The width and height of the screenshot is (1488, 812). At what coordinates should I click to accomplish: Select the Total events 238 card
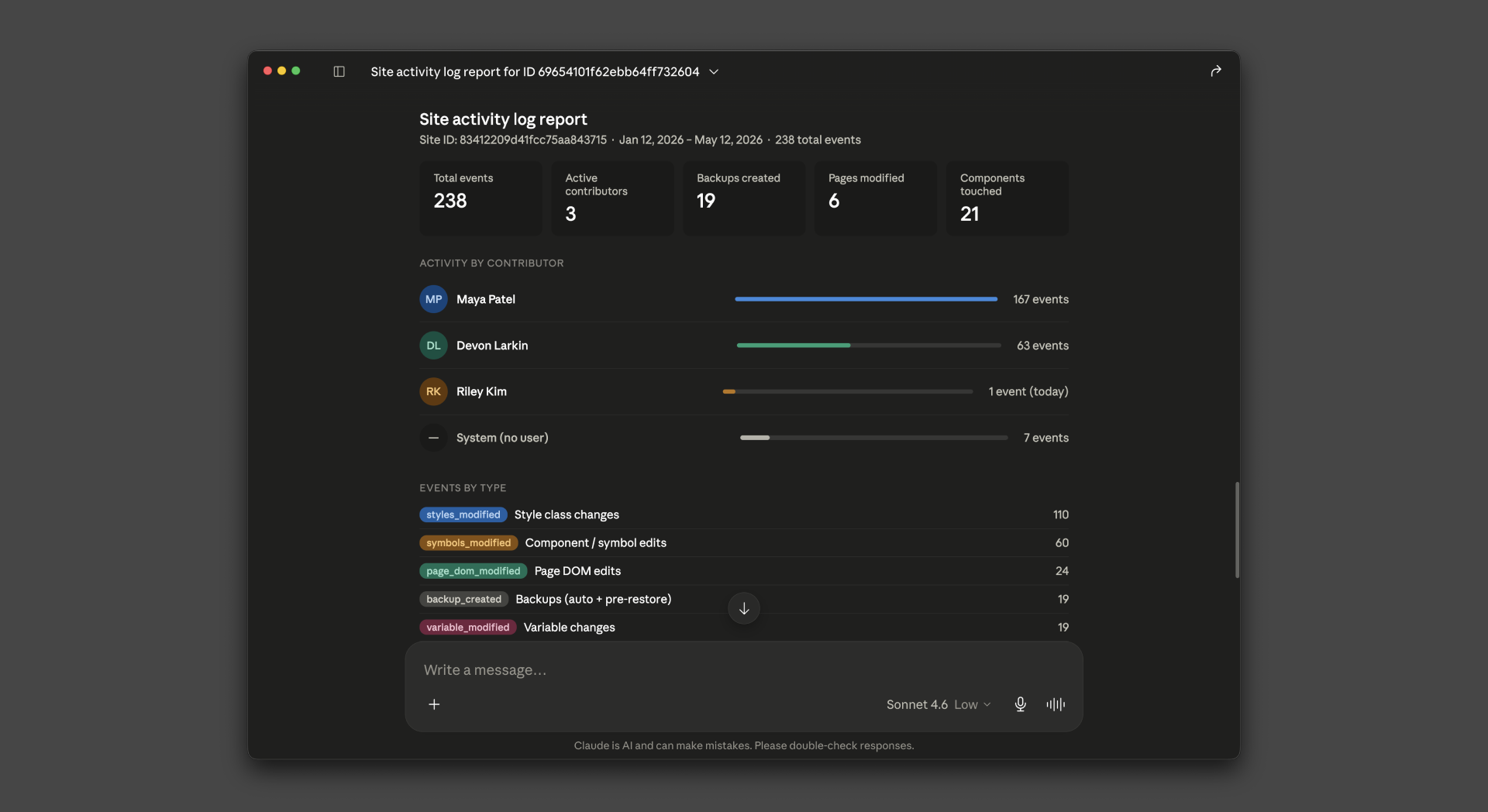[x=480, y=198]
